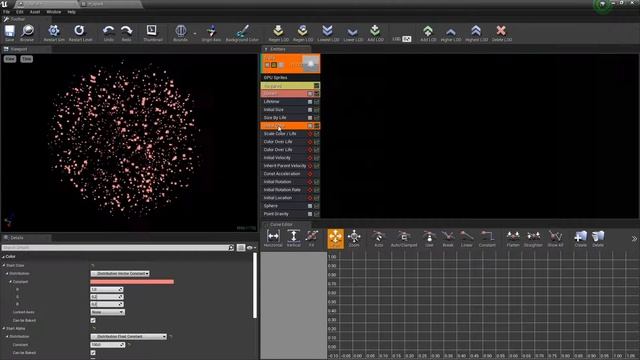
Task: Expand the Curve Editor toolbar overflow chevron
Action: click(634, 239)
